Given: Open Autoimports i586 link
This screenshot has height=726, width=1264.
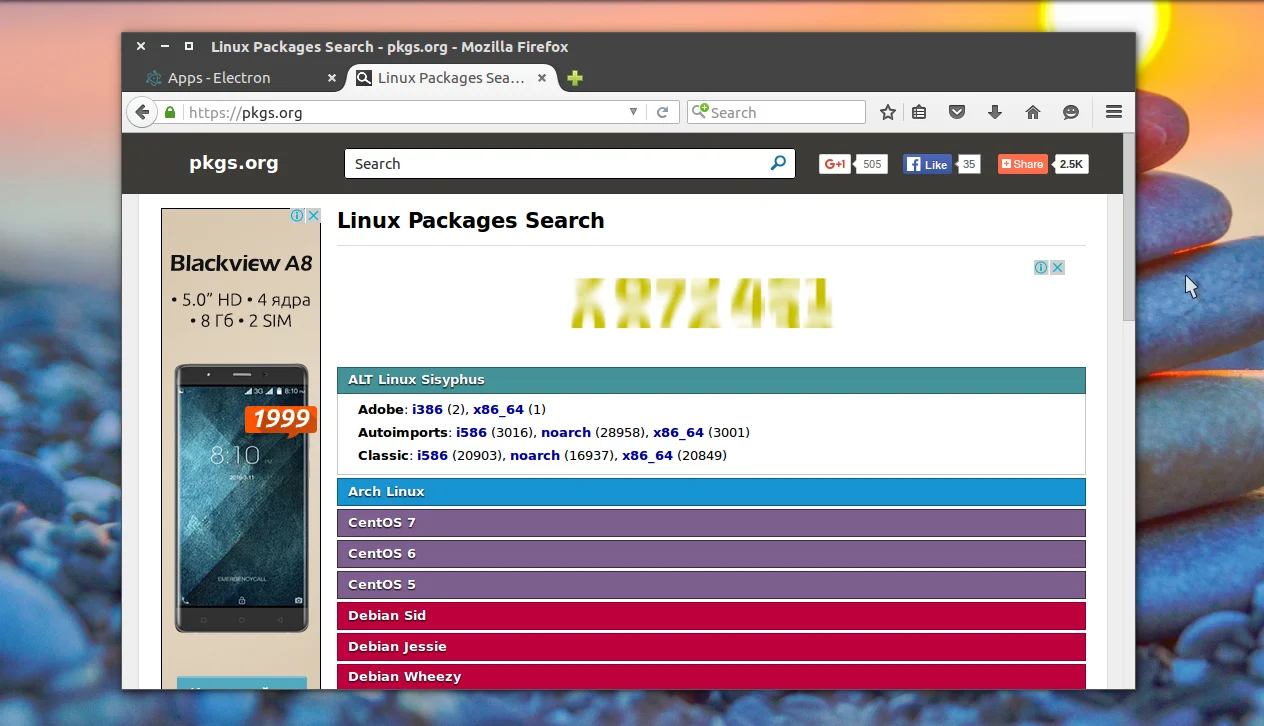Looking at the screenshot, I should [x=471, y=432].
